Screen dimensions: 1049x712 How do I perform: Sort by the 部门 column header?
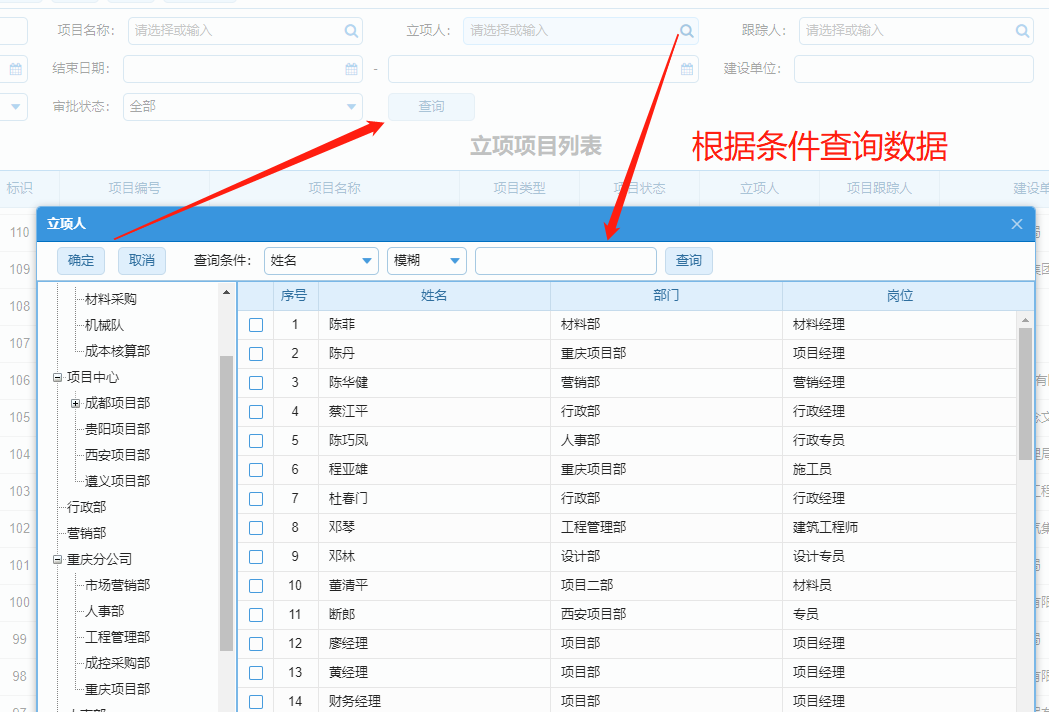666,296
